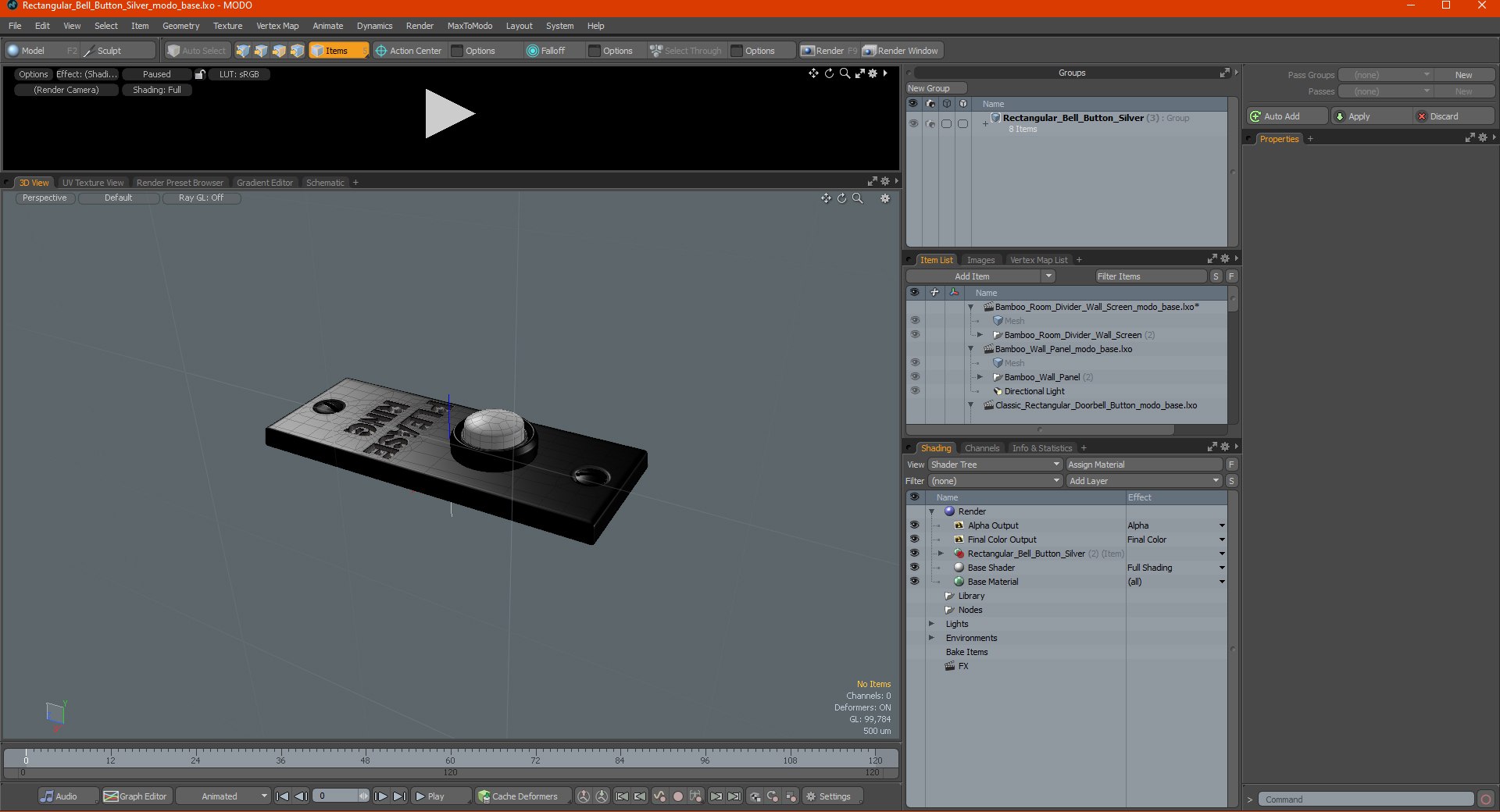Screen dimensions: 1500x812
Task: Hide Base Shader layer
Action: click(914, 568)
